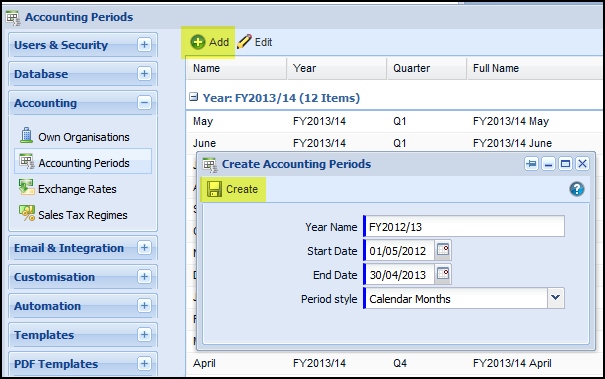
Task: Select the April row name cell
Action: (x=204, y=364)
